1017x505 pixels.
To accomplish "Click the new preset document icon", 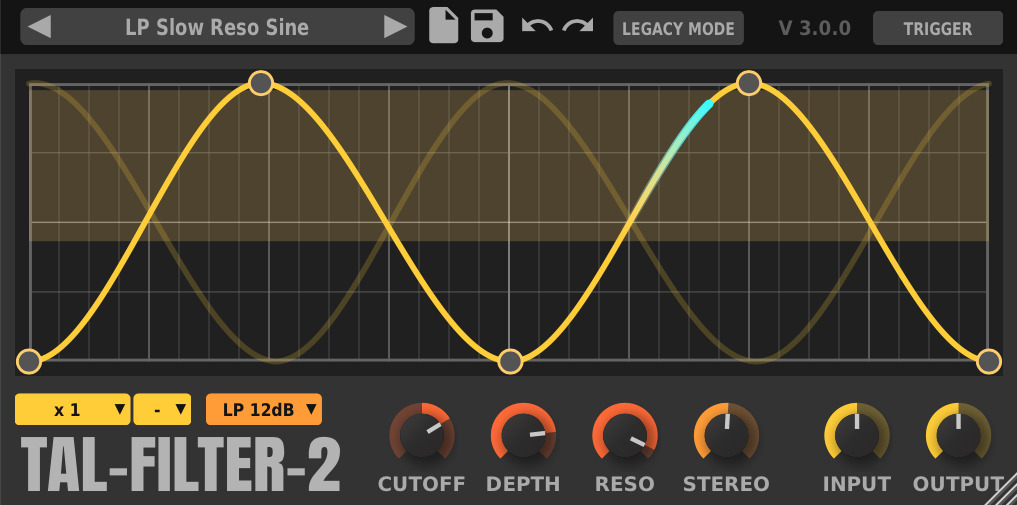I will click(444, 26).
